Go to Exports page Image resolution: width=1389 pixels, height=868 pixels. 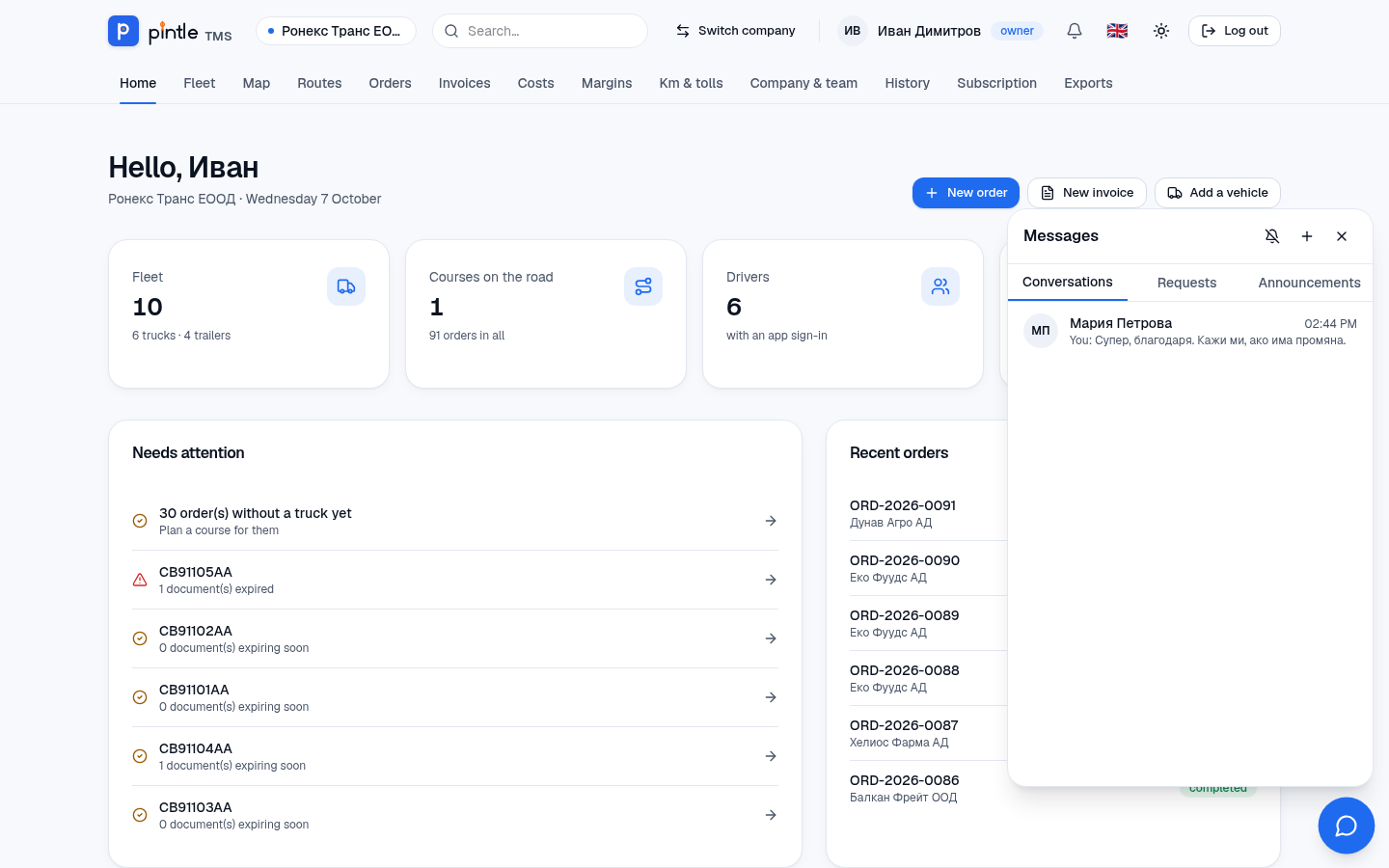(x=1088, y=83)
